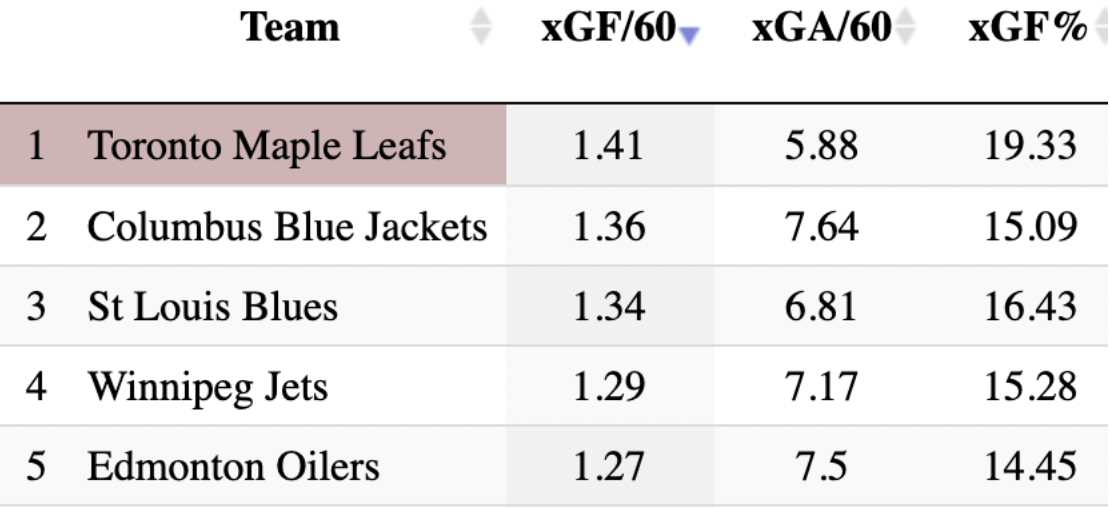Sort by the xGA/60 header text
This screenshot has height=508, width=1110.
[821, 28]
